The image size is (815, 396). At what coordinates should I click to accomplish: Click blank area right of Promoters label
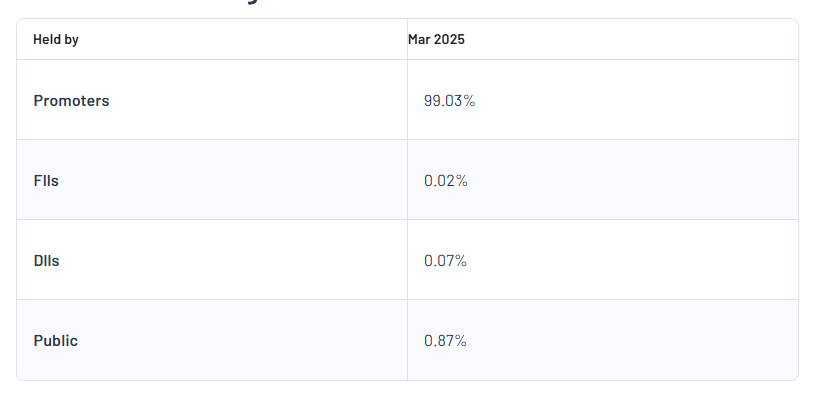(257, 100)
